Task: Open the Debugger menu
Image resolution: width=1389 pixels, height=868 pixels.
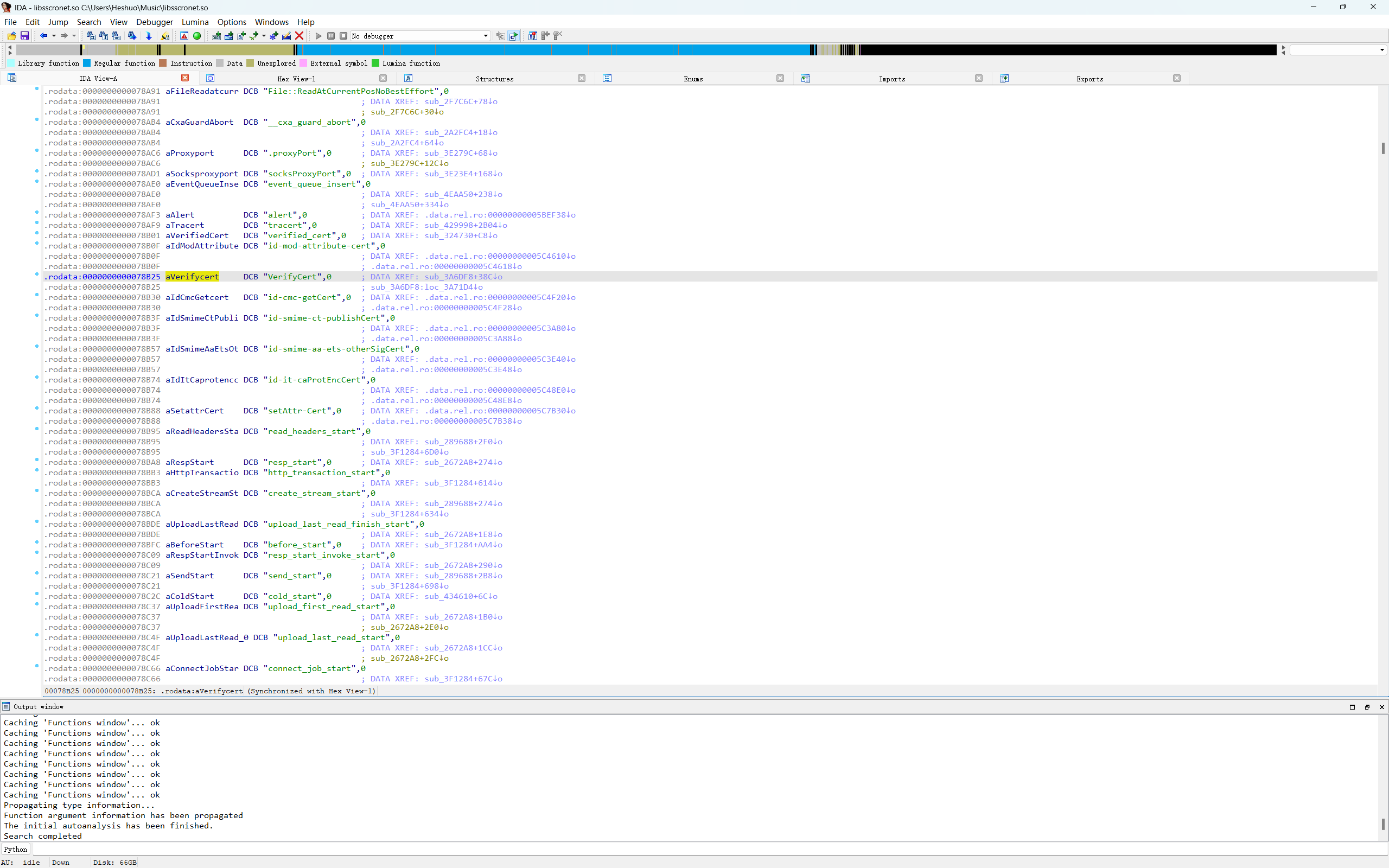Action: pos(155,22)
